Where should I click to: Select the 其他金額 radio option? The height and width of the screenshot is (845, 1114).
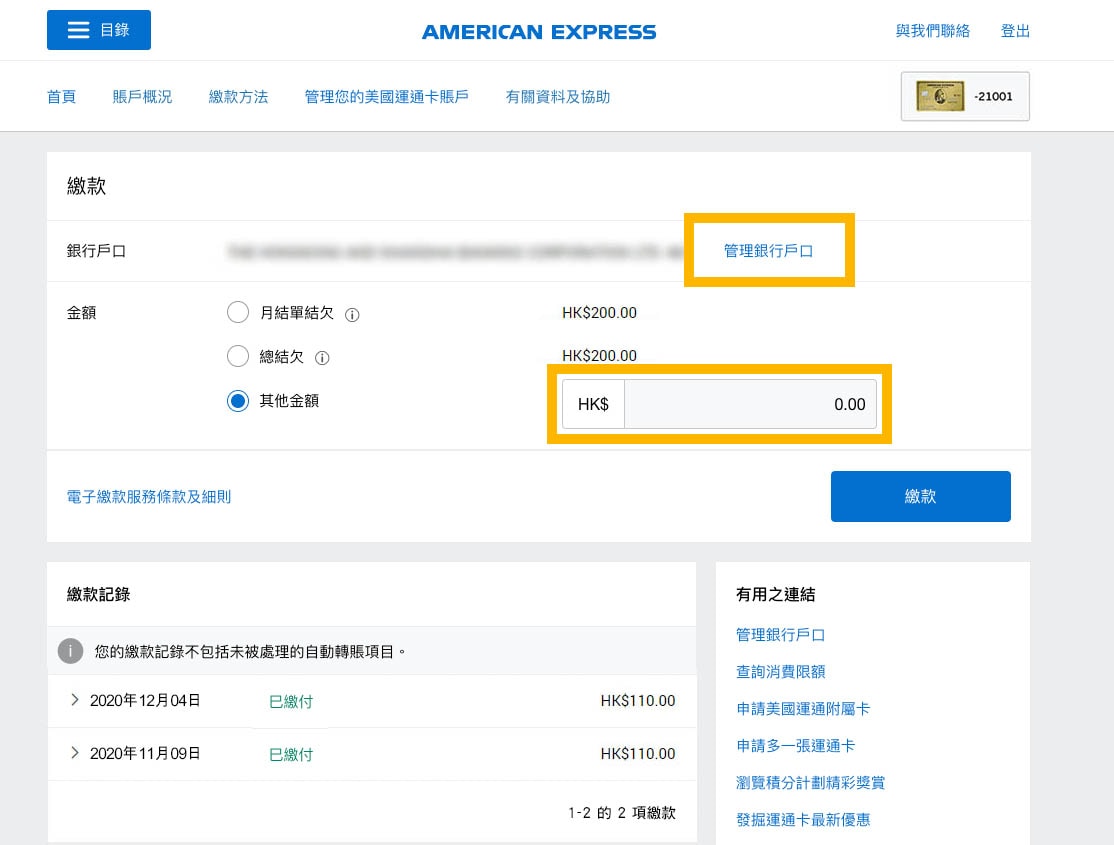[x=238, y=401]
